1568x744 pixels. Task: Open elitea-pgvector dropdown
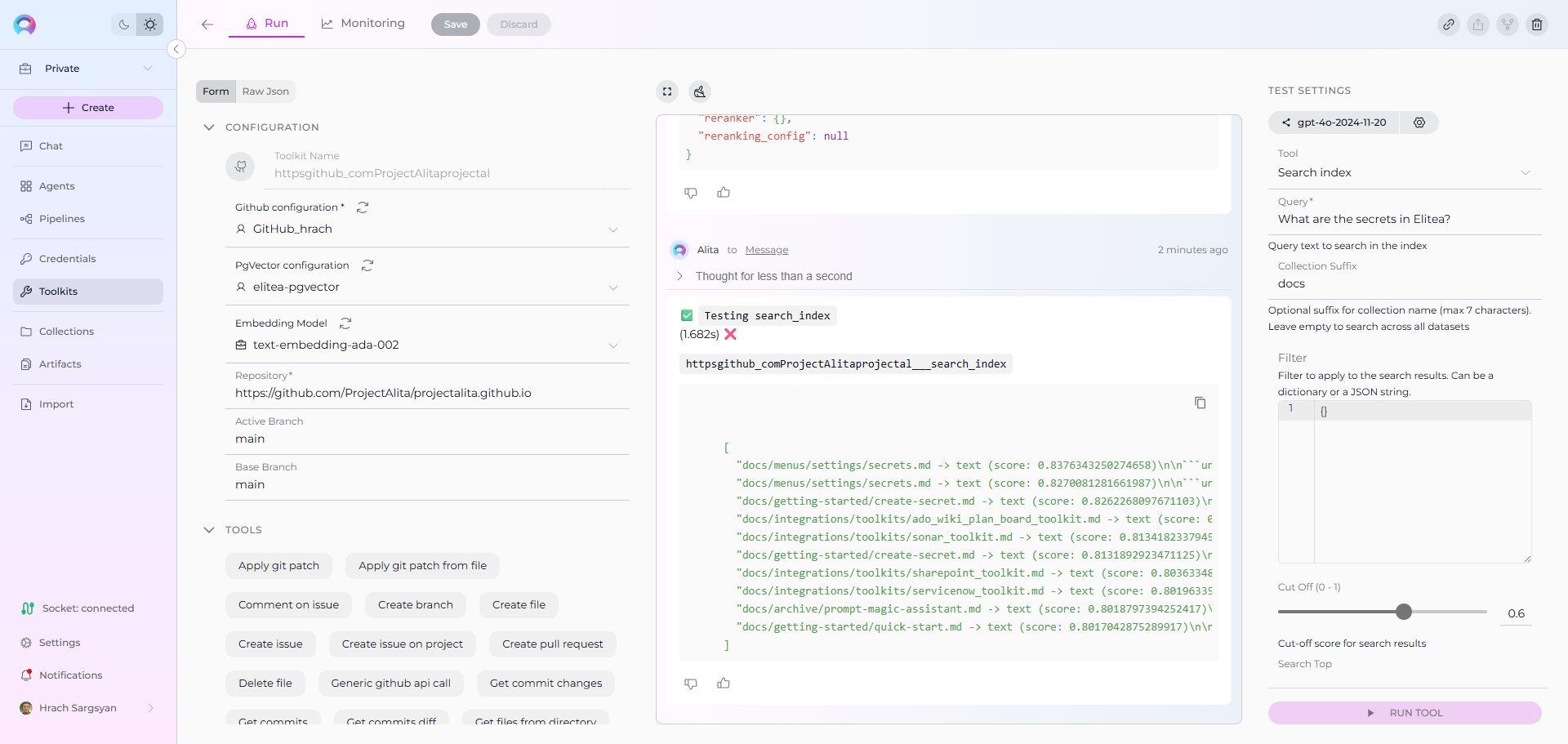click(427, 287)
